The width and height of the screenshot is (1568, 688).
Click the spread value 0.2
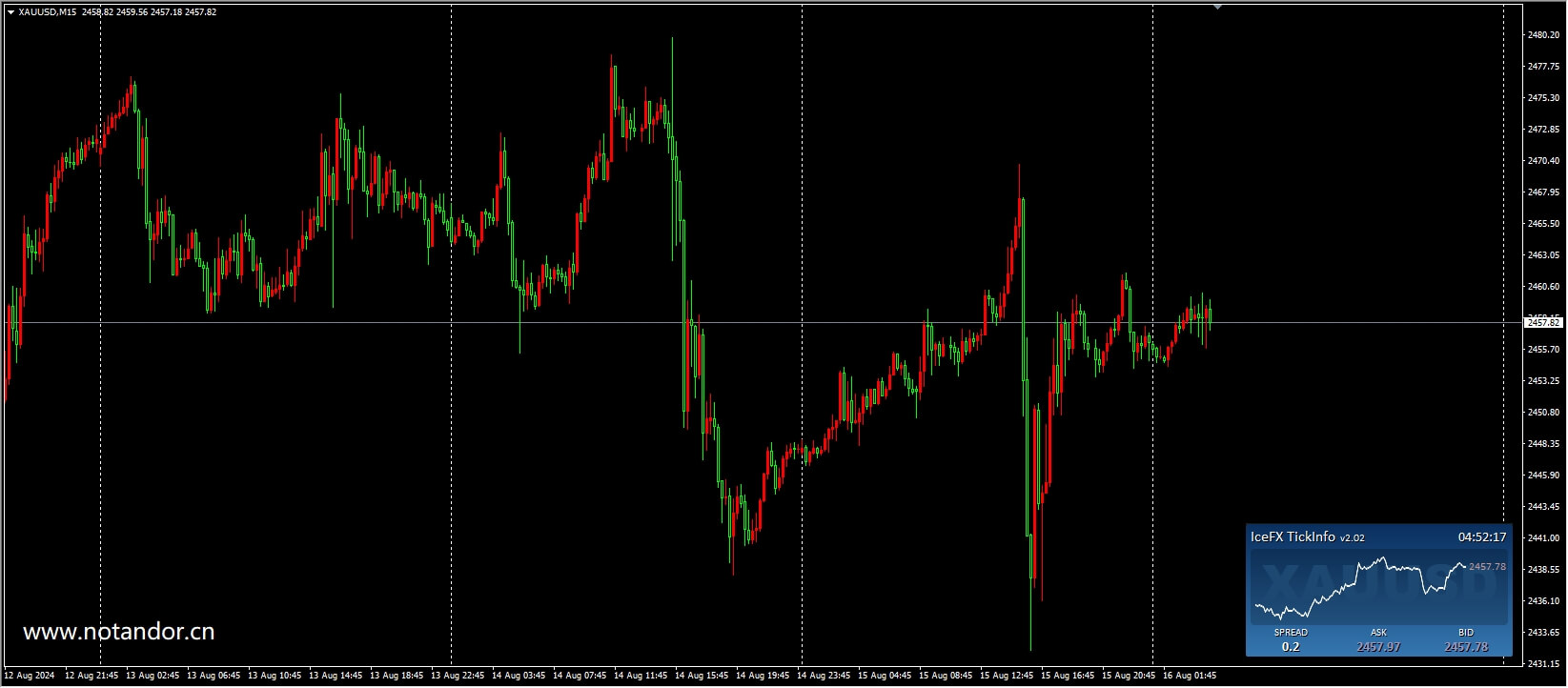[1291, 647]
